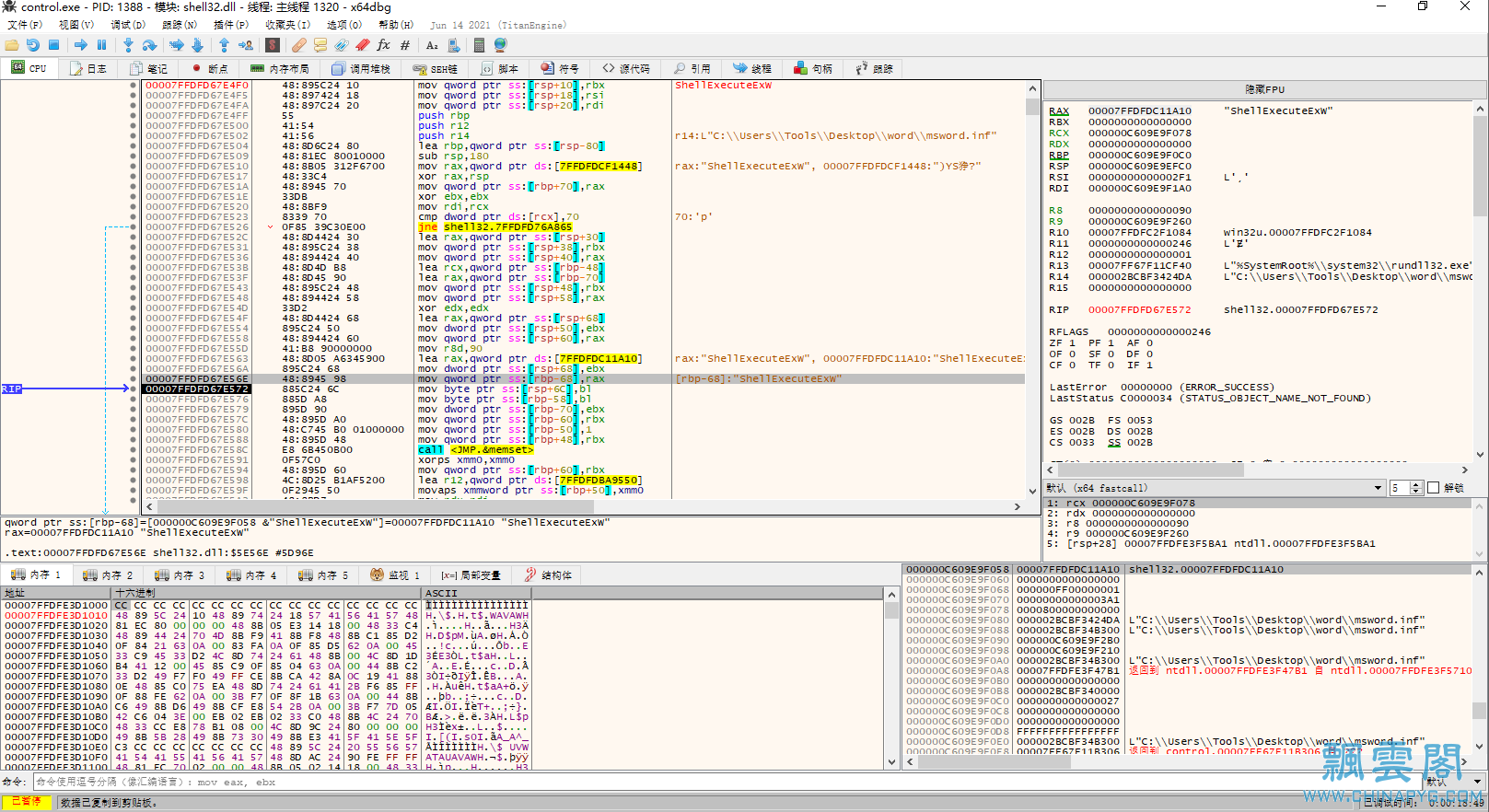This screenshot has width=1489, height=812.
Task: Open the Comments speech-bubble icon
Action: point(320,44)
